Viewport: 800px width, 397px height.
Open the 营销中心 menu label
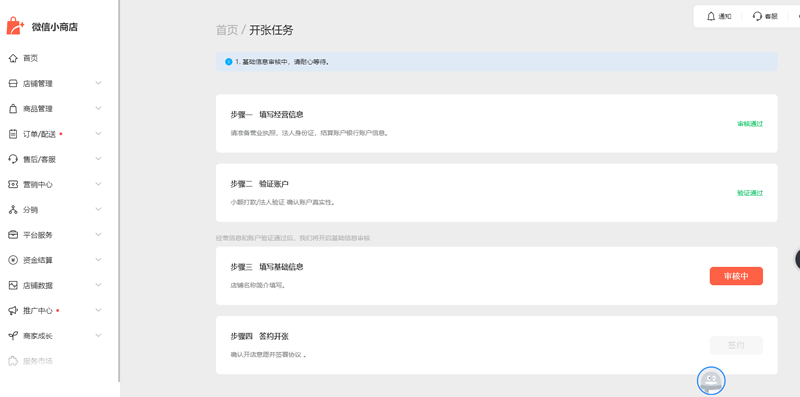[38, 185]
